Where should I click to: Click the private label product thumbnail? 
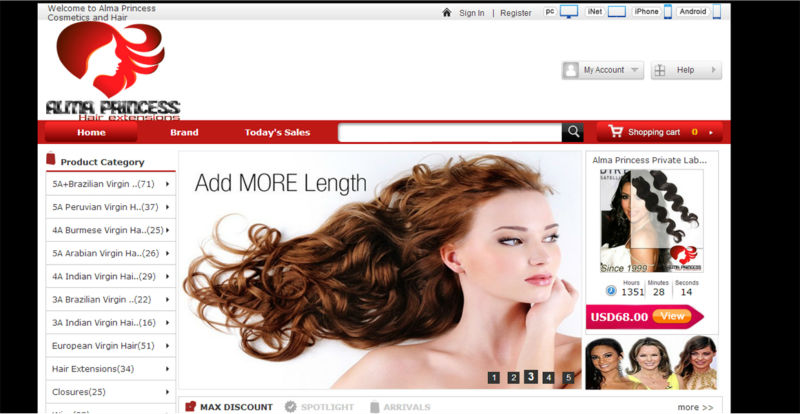pos(652,221)
